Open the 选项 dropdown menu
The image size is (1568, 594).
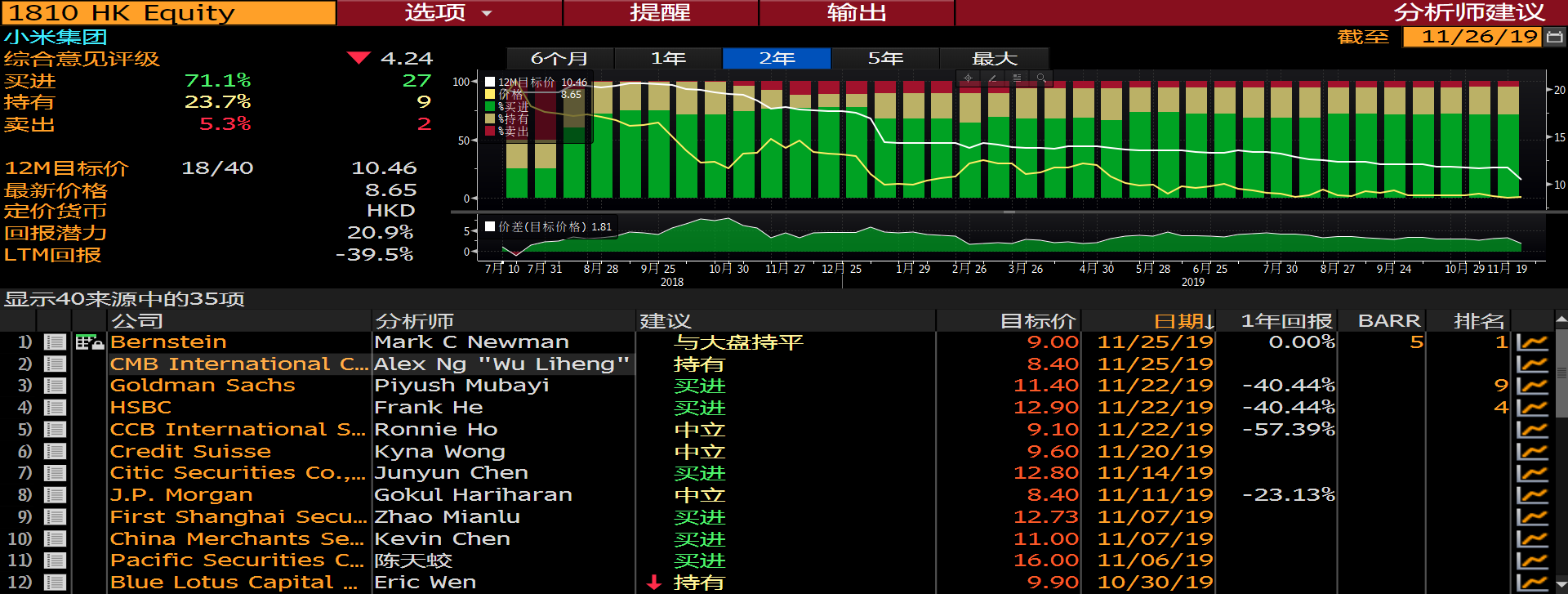(449, 13)
